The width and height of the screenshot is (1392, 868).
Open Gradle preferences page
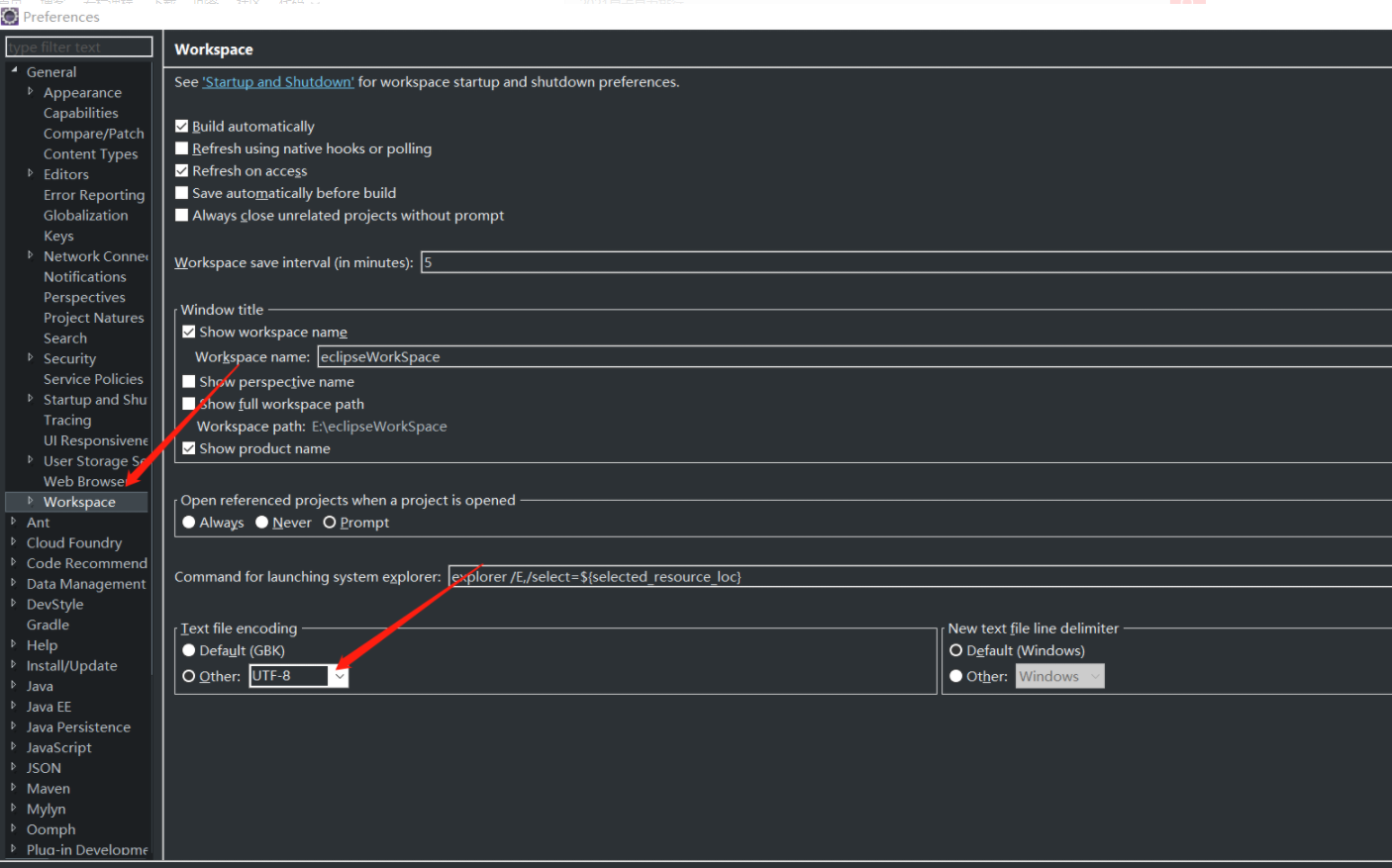coord(48,625)
